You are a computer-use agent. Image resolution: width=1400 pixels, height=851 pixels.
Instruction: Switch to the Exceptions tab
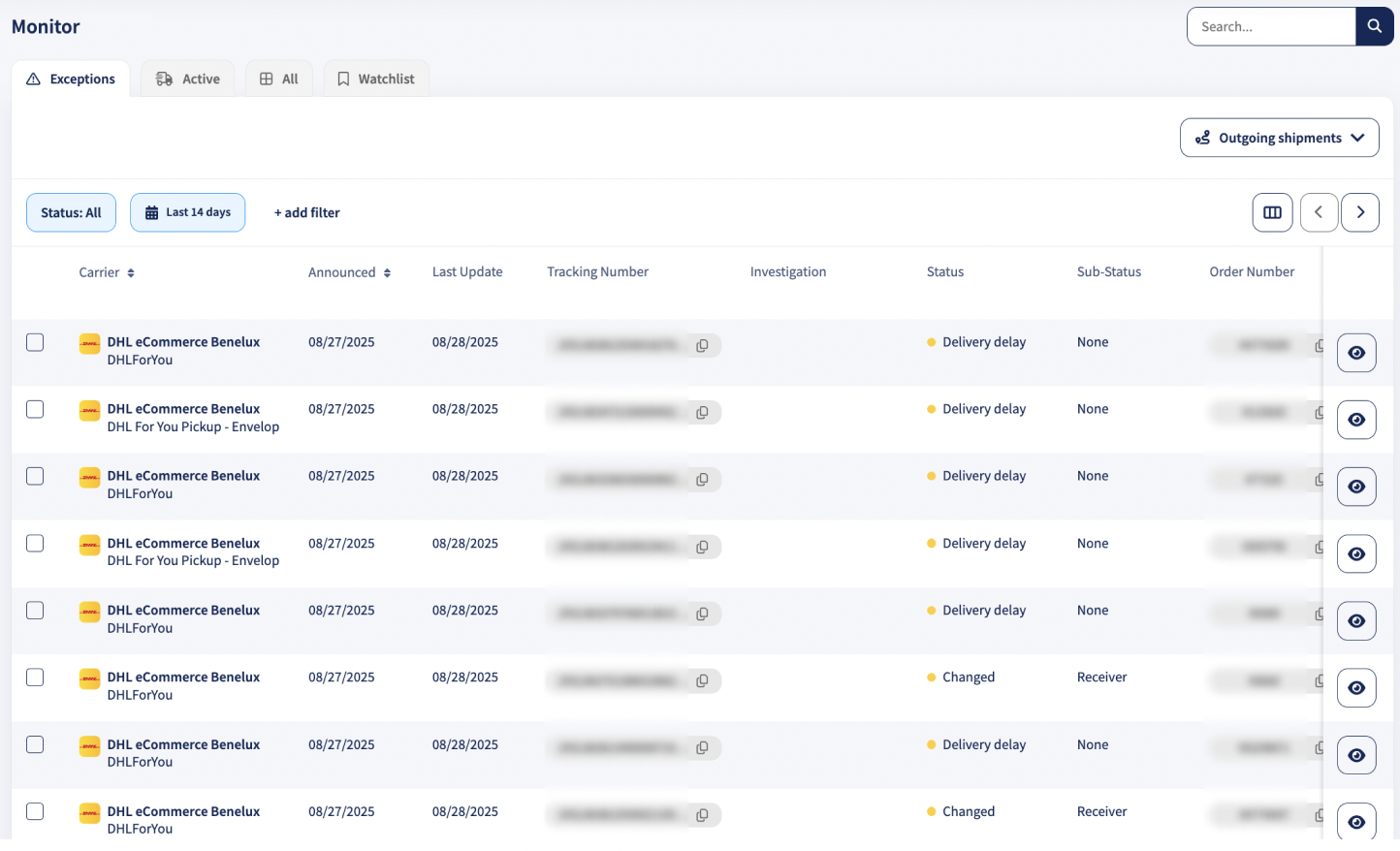coord(71,79)
